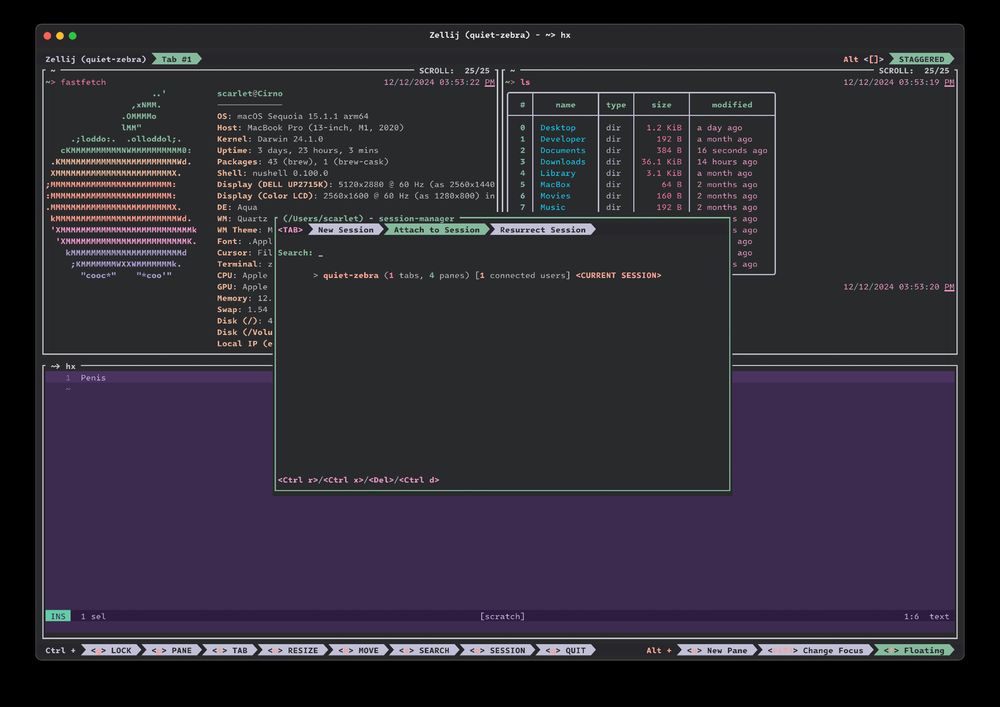
Task: Click line 1 text in Helix editor
Action: click(x=93, y=378)
